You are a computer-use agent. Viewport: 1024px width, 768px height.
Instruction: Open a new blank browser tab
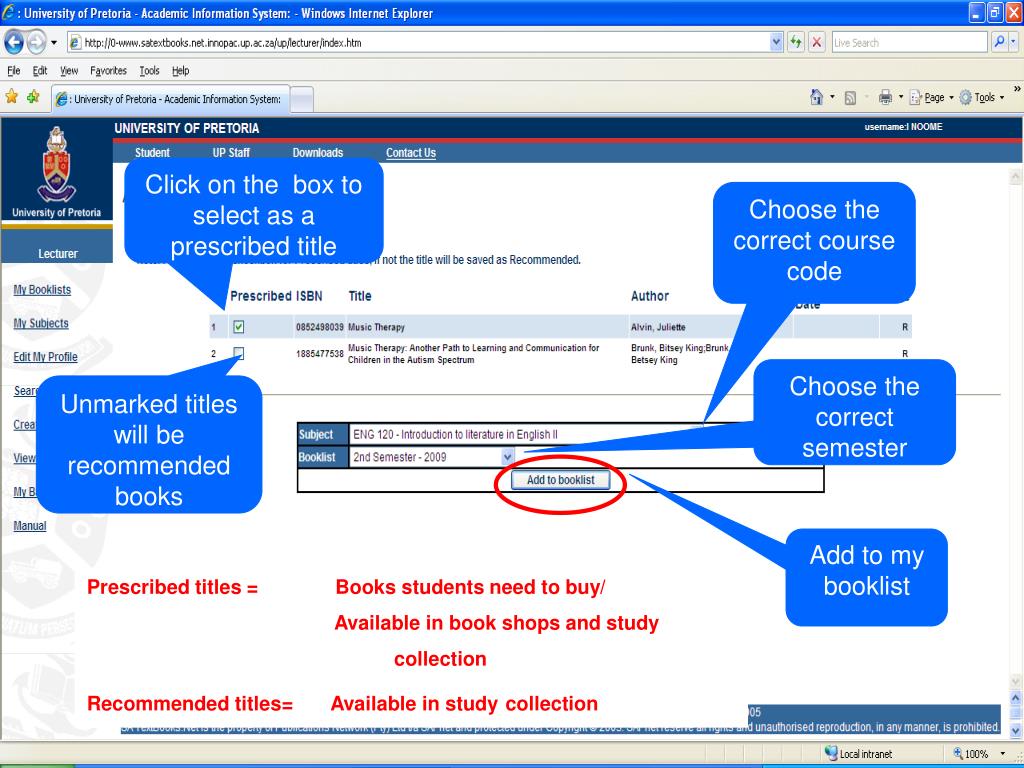click(301, 99)
